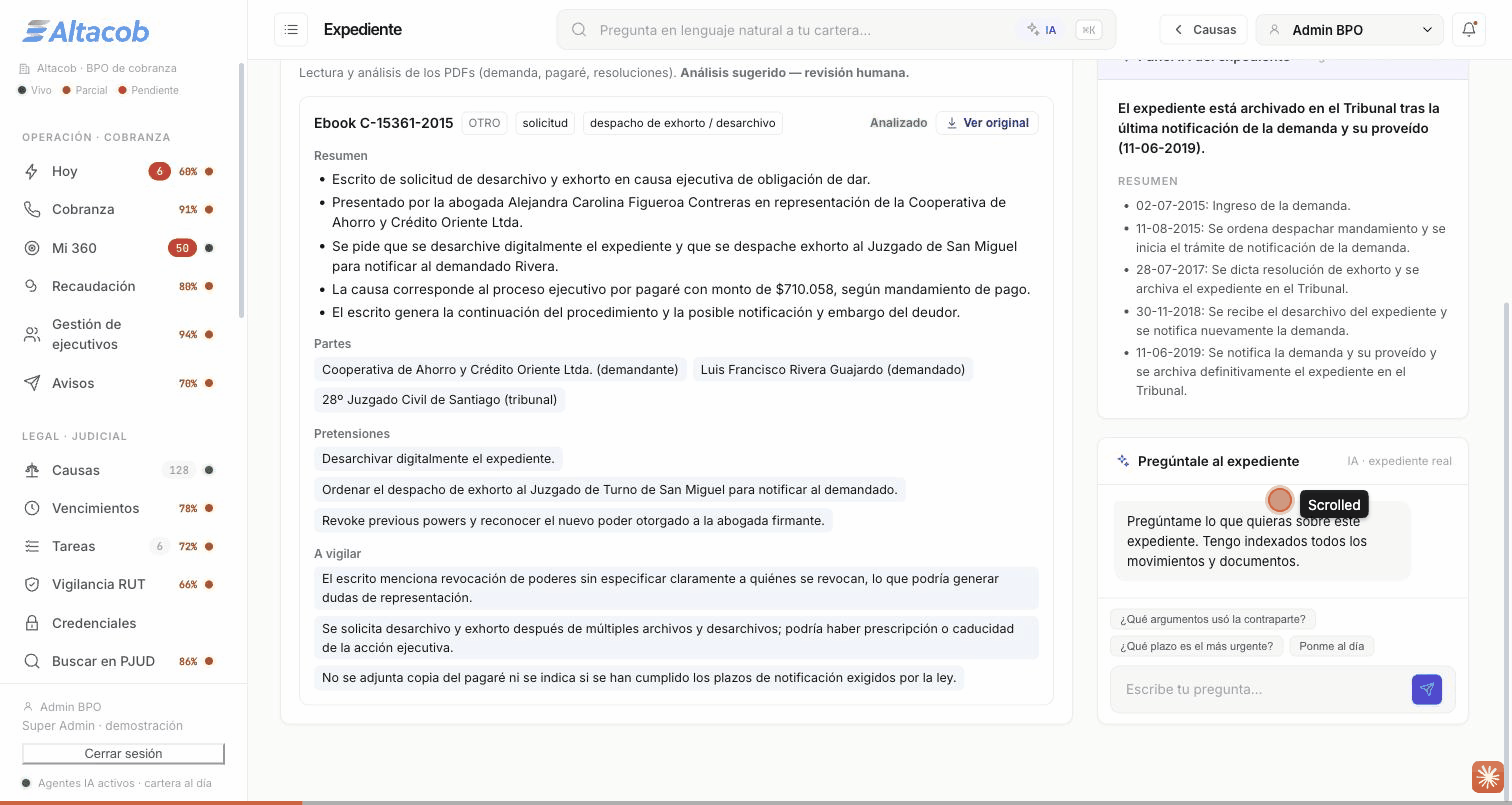
Task: Open the notifications bell
Action: (x=1469, y=30)
